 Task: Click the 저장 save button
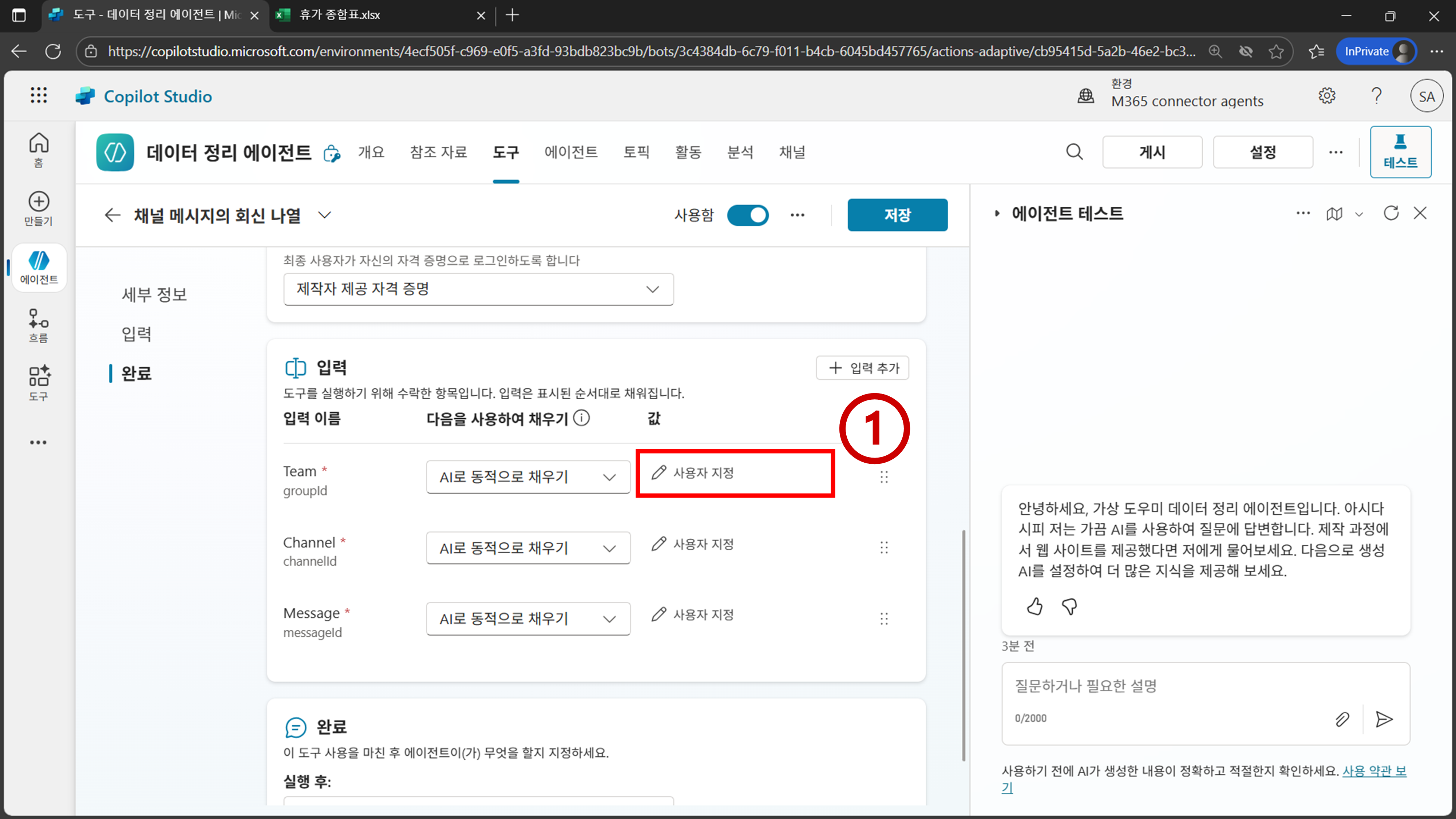coord(897,215)
